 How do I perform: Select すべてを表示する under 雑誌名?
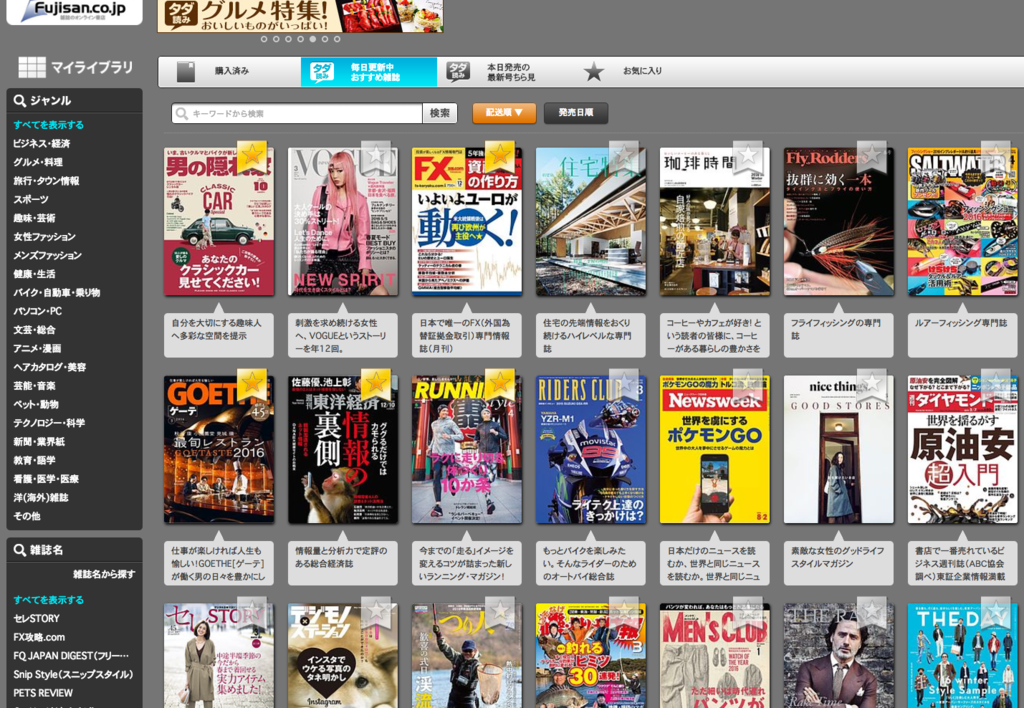[x=48, y=600]
